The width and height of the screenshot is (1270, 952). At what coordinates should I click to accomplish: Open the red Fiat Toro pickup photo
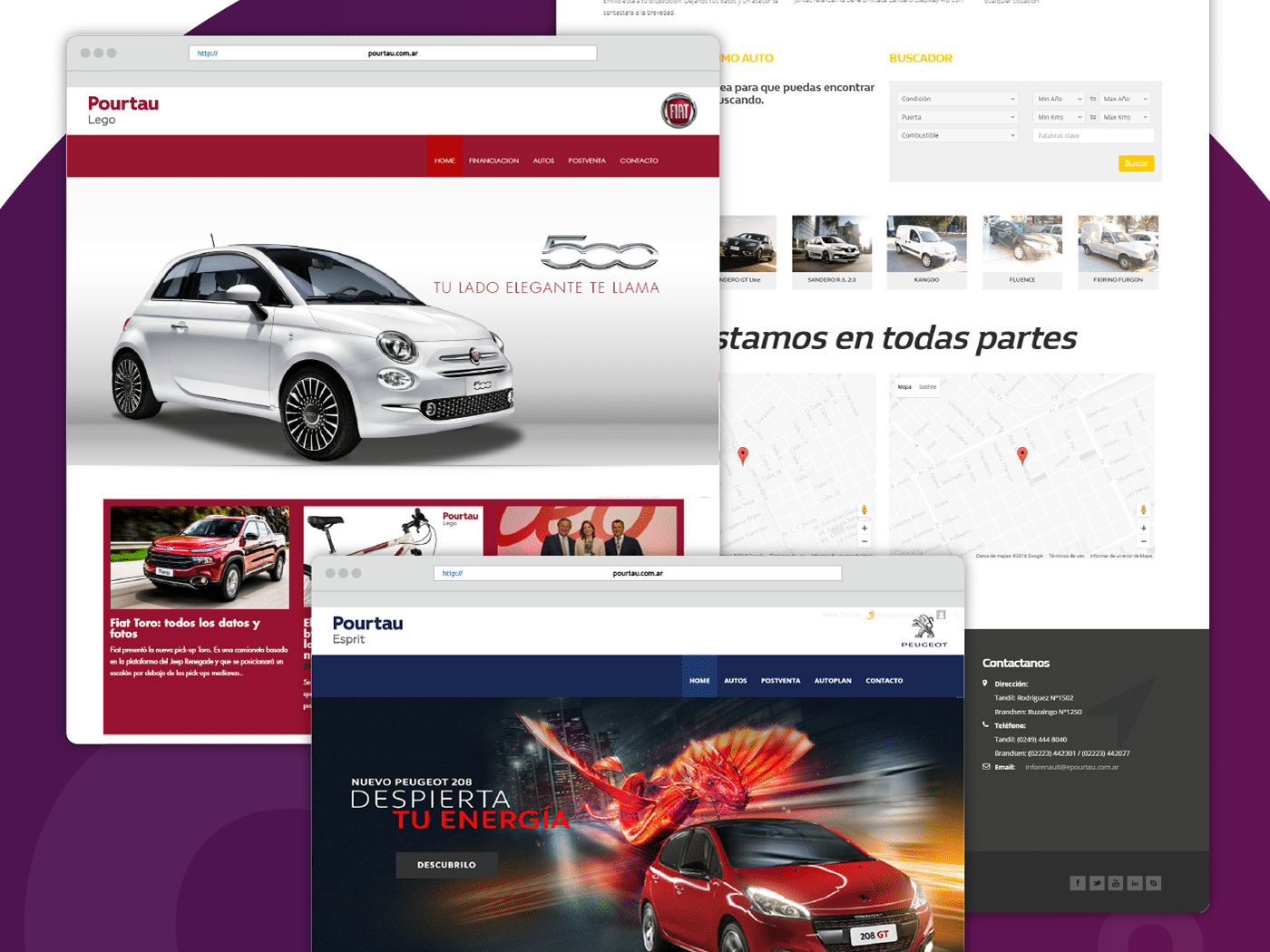(200, 558)
